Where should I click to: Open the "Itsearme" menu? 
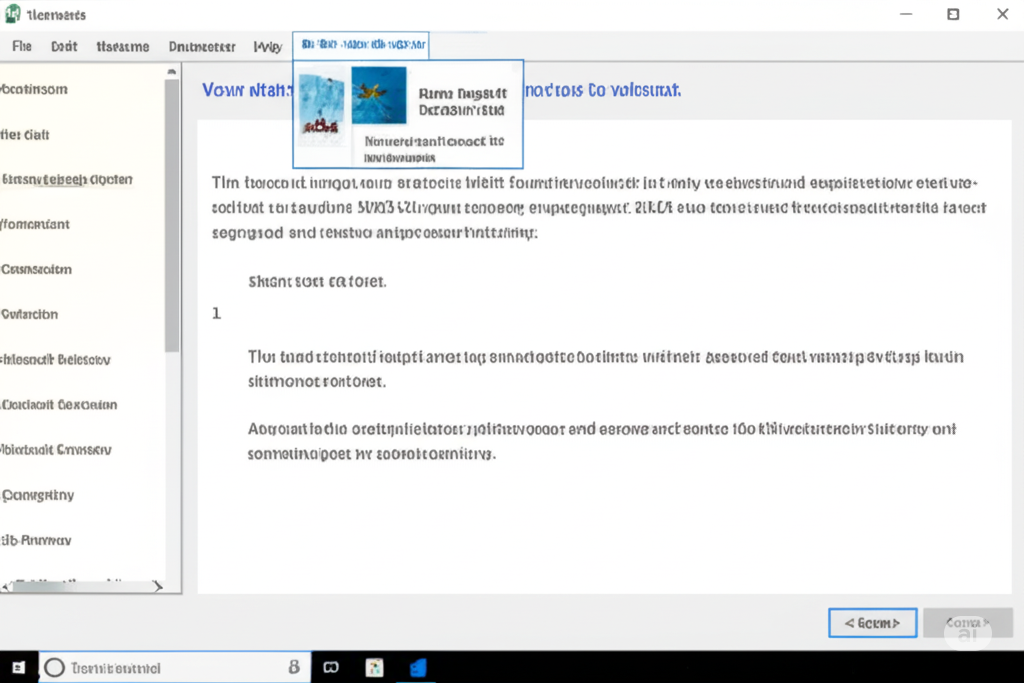123,46
